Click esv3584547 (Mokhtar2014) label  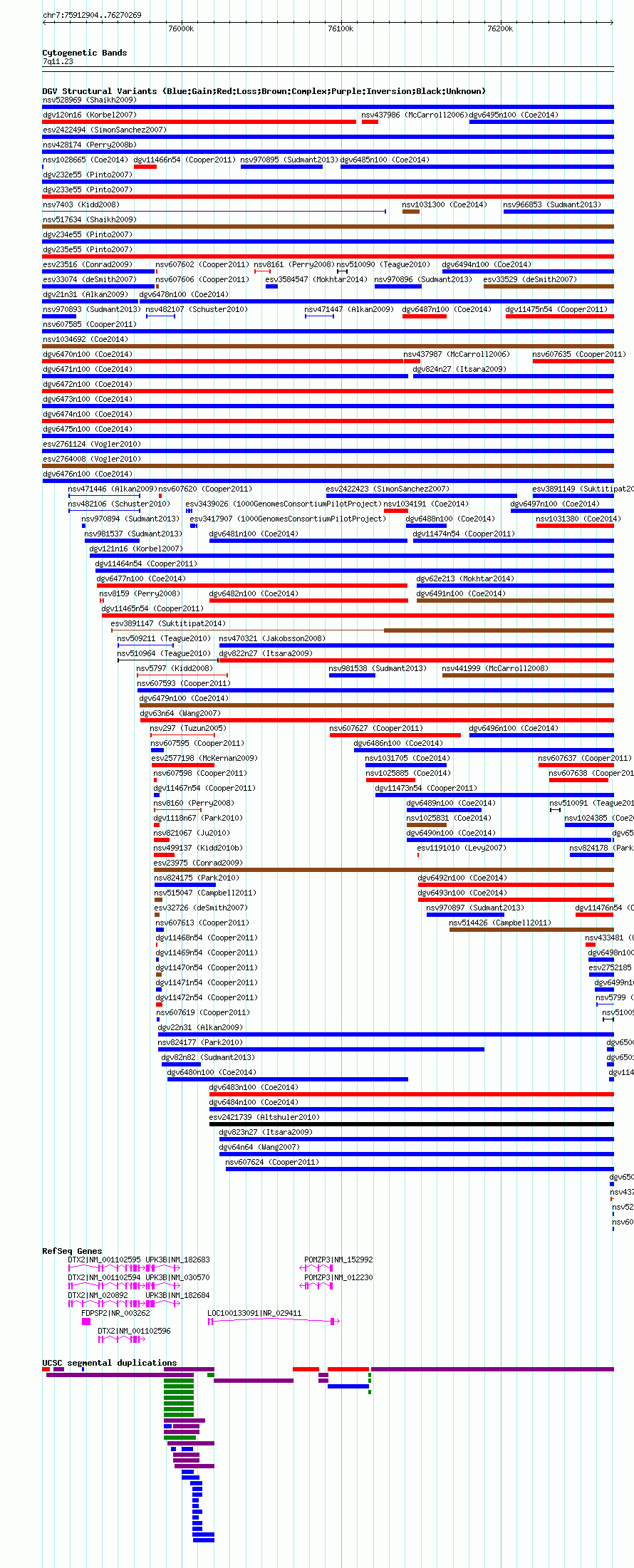coord(316,279)
